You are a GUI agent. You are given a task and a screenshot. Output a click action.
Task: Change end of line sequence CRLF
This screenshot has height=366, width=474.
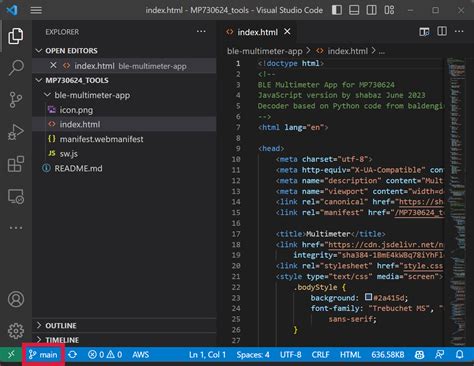click(320, 355)
